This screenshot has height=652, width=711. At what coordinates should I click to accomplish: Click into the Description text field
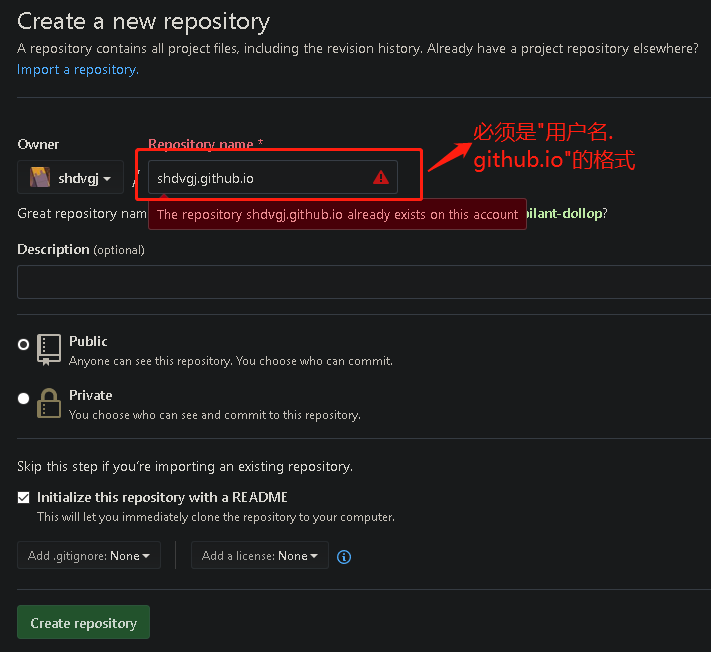pyautogui.click(x=360, y=282)
